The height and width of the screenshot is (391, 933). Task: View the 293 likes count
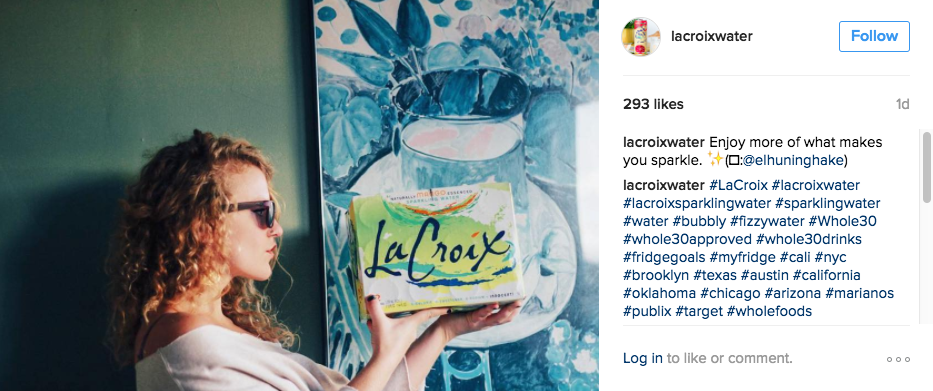click(653, 104)
